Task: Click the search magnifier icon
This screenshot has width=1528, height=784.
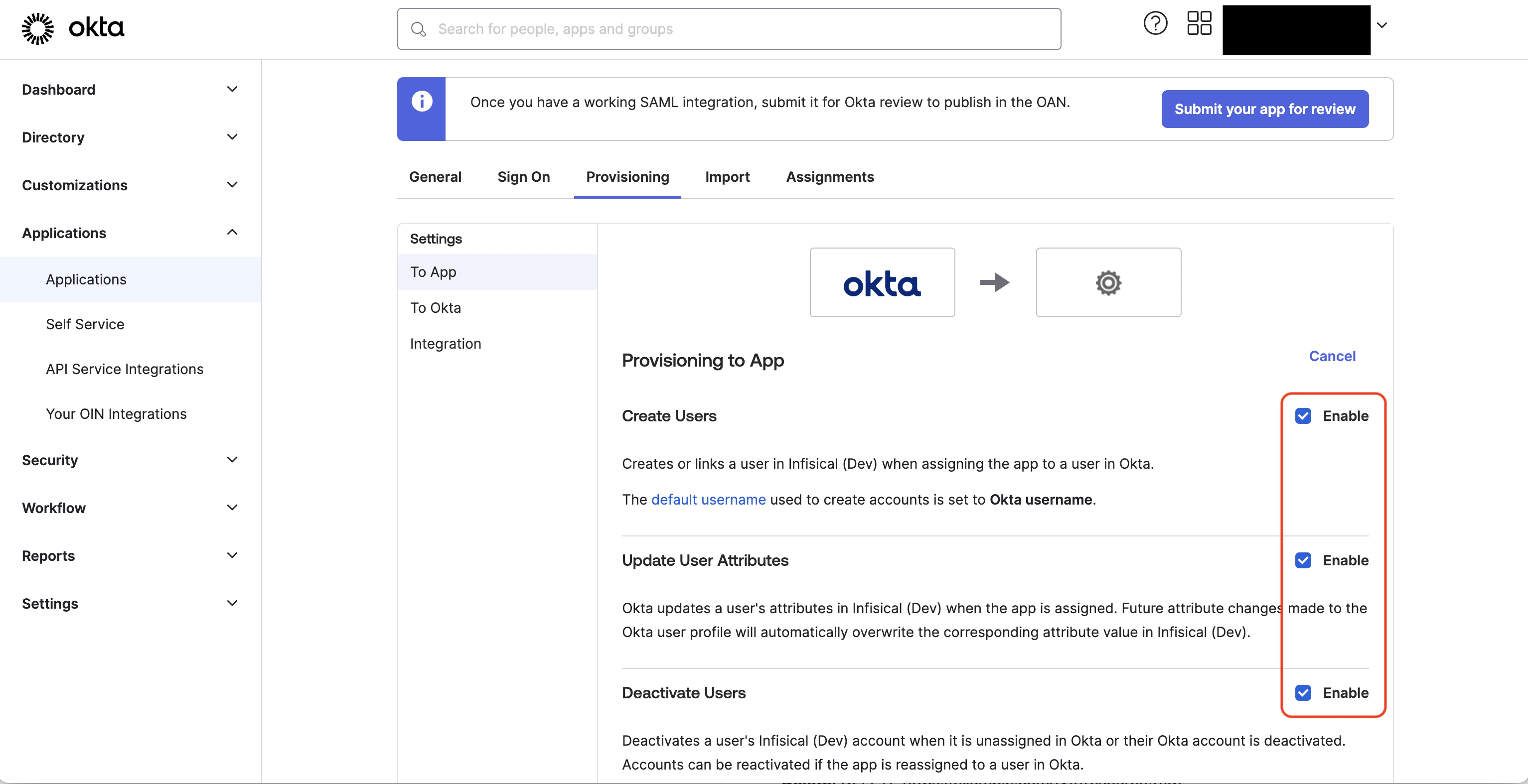Action: tap(418, 29)
